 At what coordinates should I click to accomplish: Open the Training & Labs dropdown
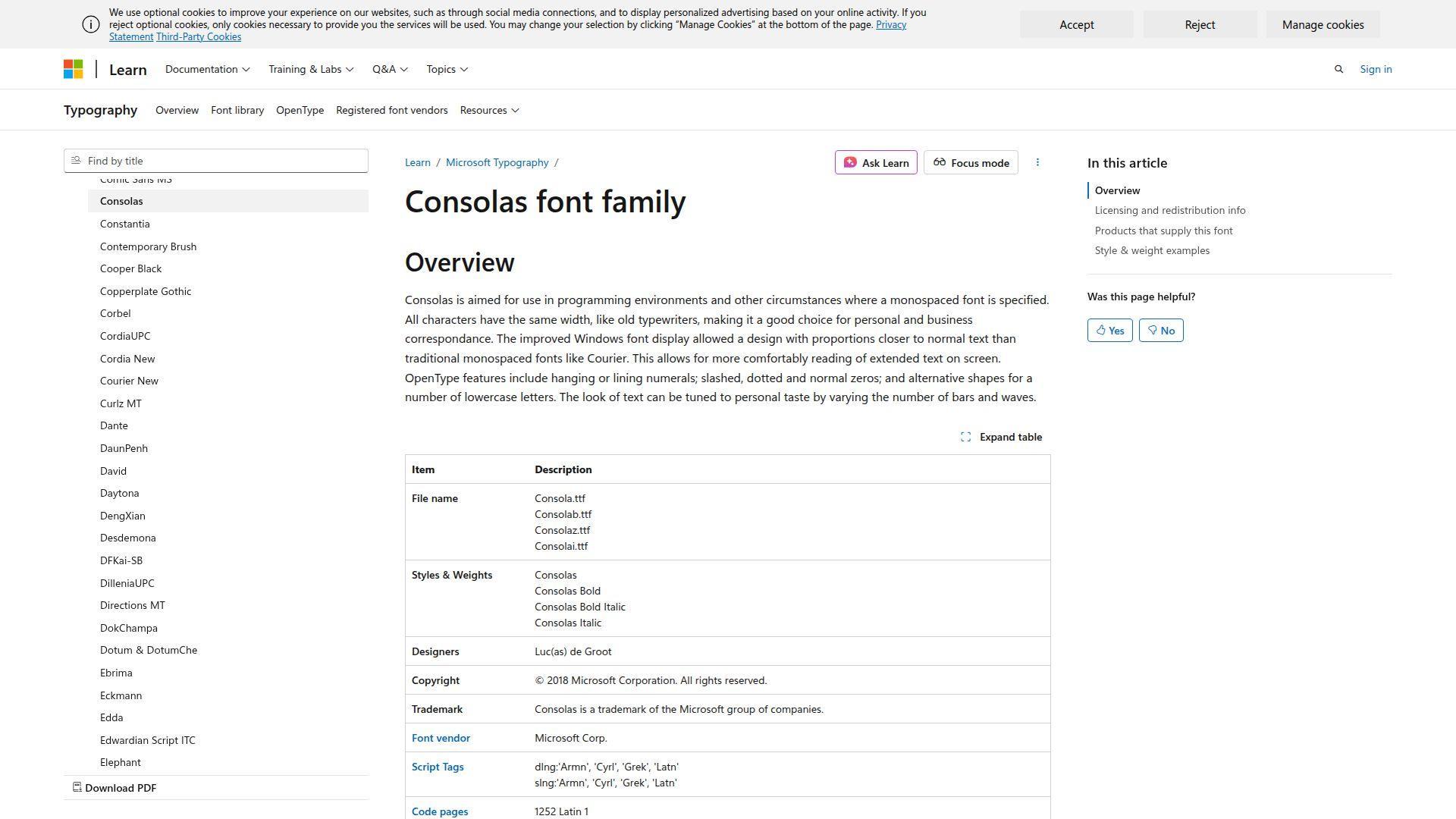pyautogui.click(x=311, y=69)
